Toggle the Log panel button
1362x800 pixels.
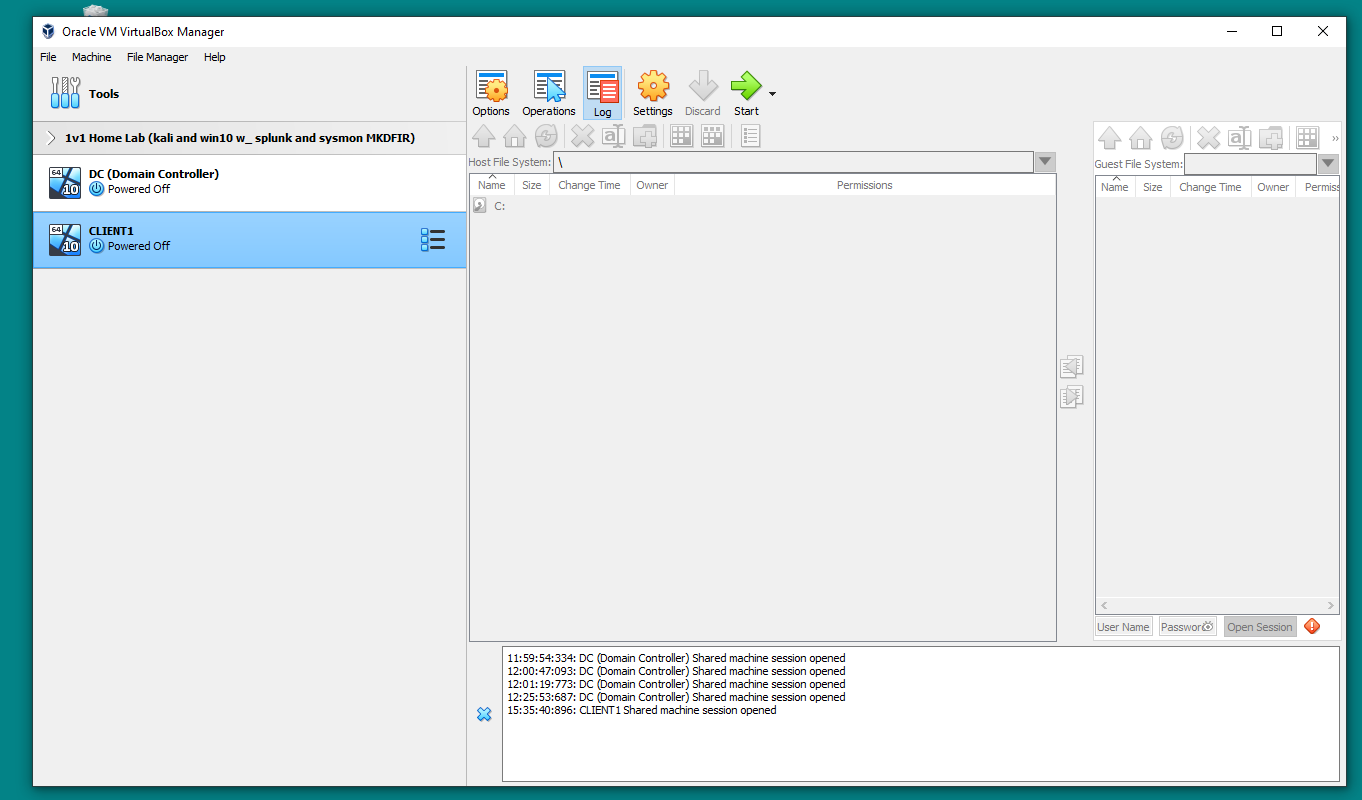[x=602, y=93]
